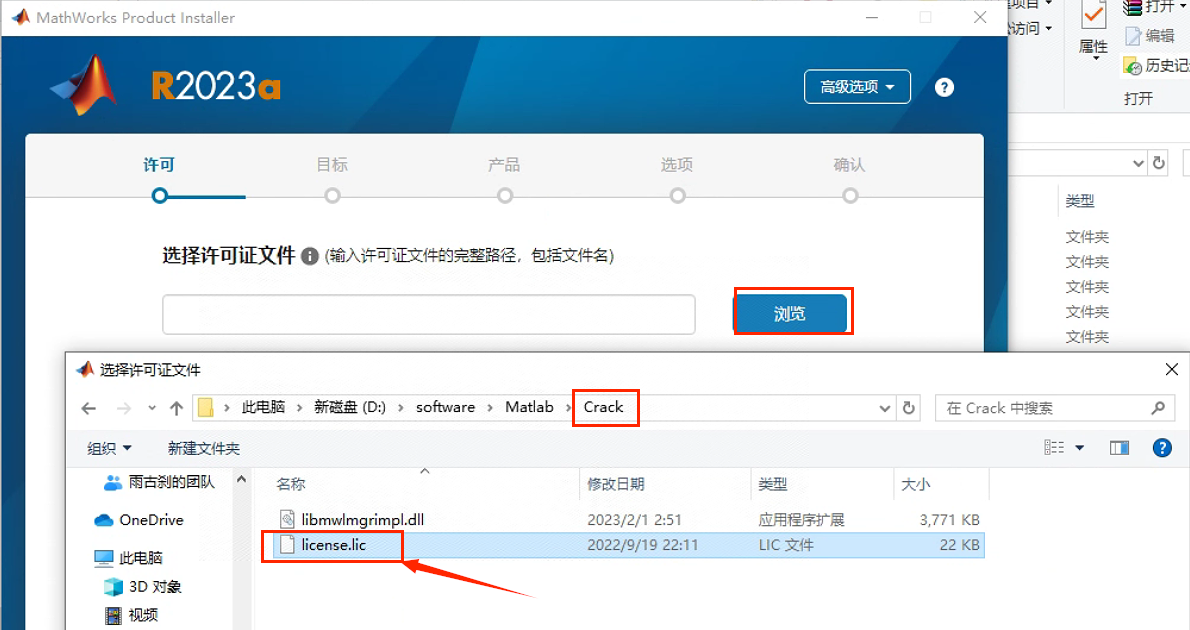Open the 高级选项 dropdown
The image size is (1190, 630).
[x=857, y=87]
